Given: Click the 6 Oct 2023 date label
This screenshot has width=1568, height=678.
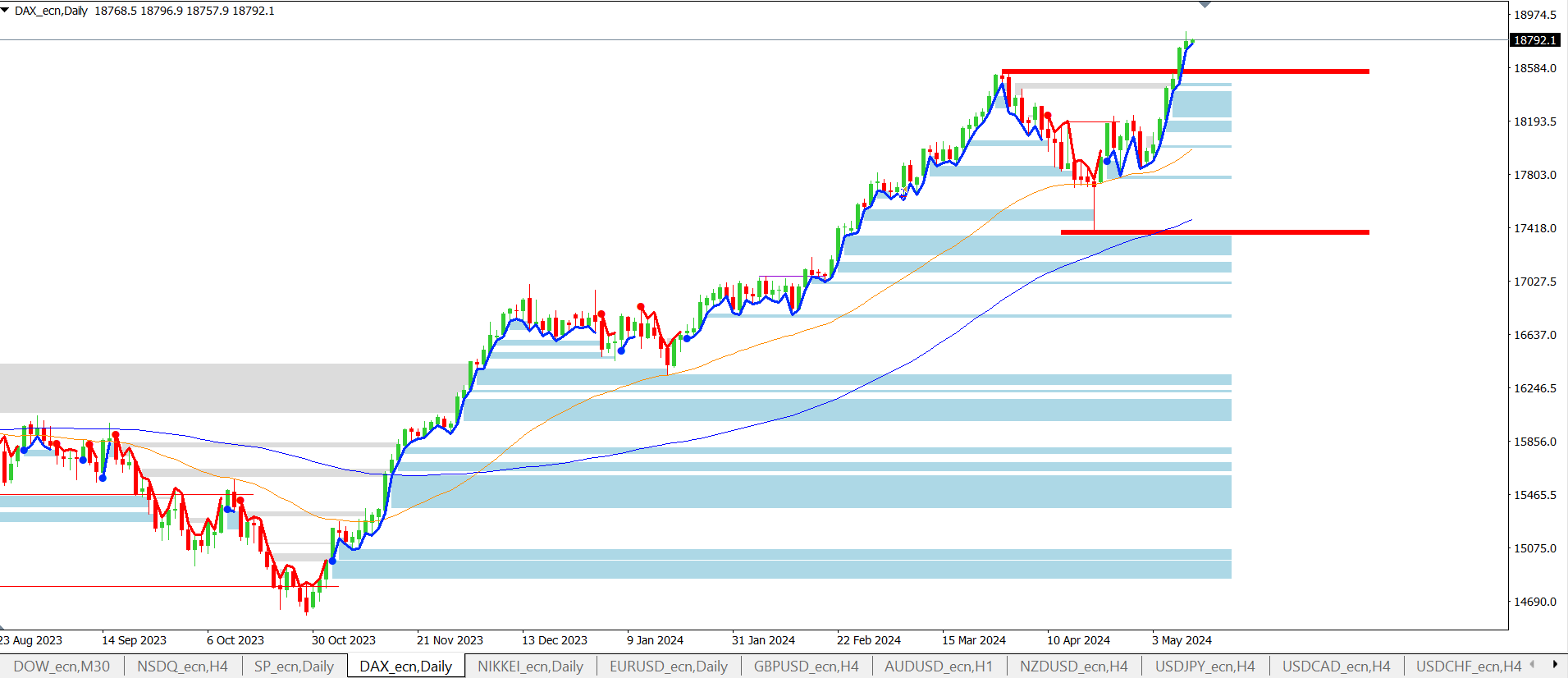Looking at the screenshot, I should click(x=235, y=640).
